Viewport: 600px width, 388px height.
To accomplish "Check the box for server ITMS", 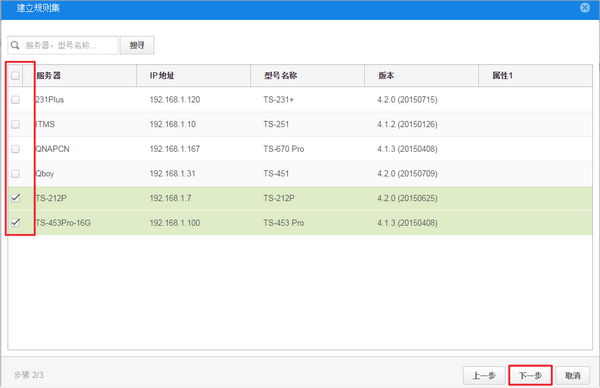I will (x=15, y=124).
